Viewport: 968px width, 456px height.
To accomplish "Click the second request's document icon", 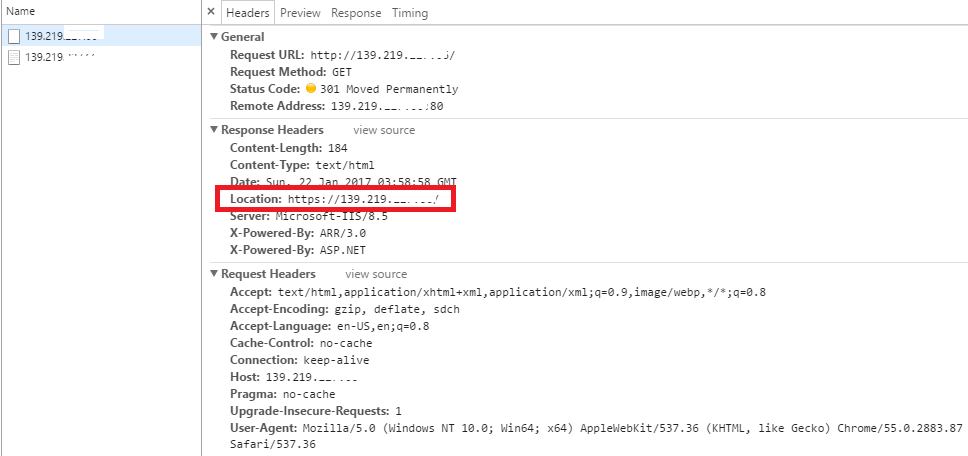I will [x=14, y=57].
